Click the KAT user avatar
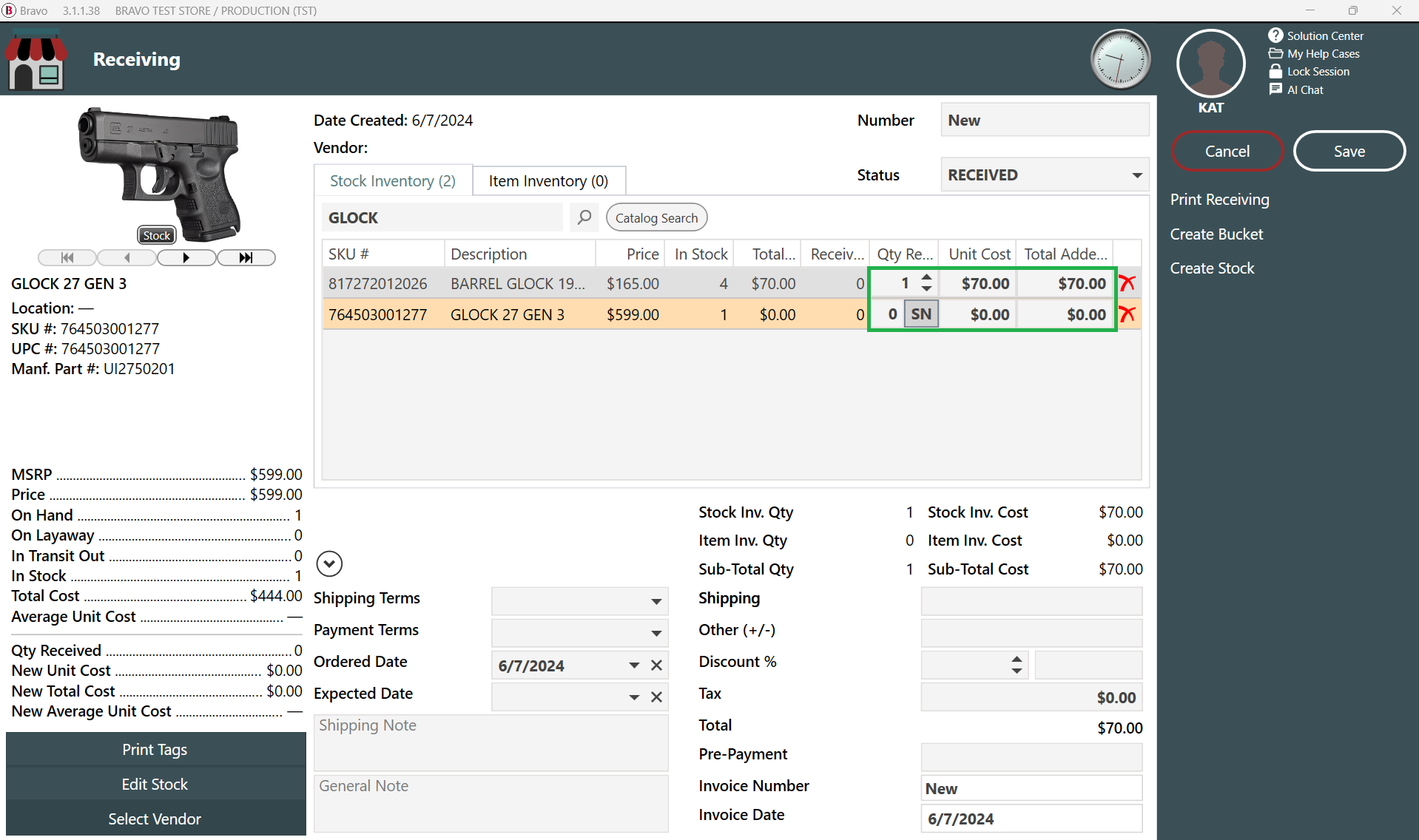This screenshot has width=1419, height=840. [1211, 64]
